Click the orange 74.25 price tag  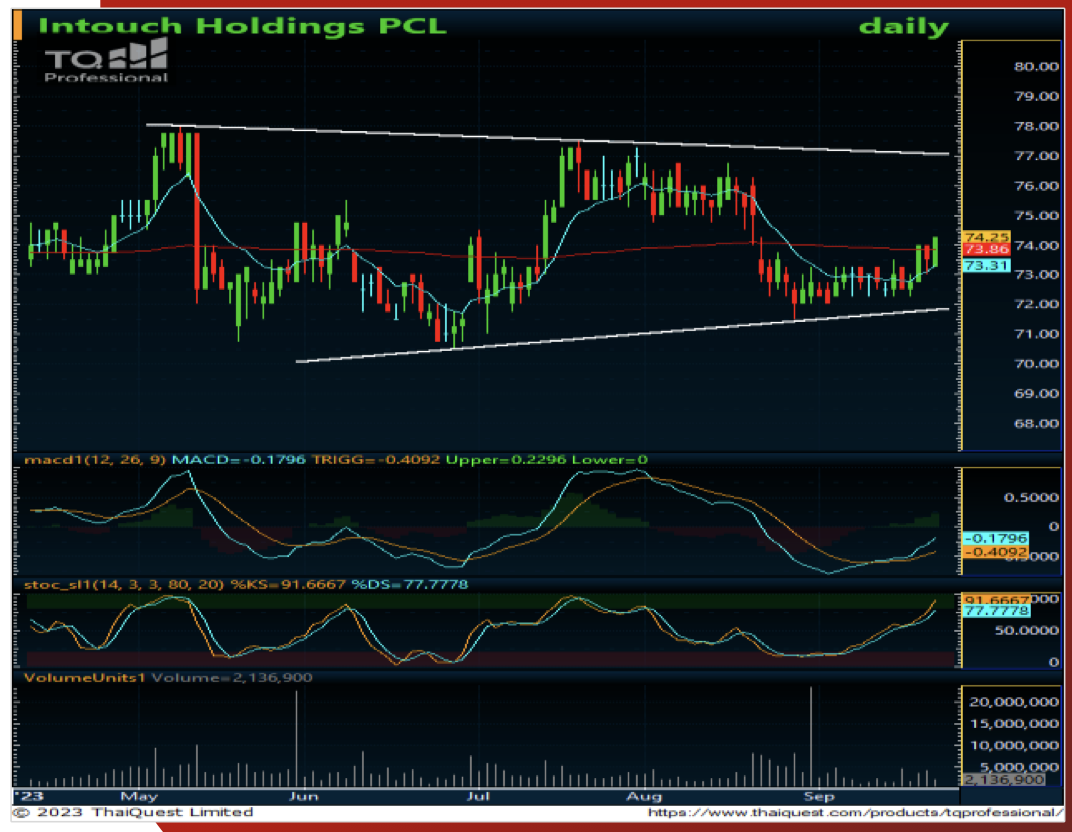pyautogui.click(x=986, y=237)
